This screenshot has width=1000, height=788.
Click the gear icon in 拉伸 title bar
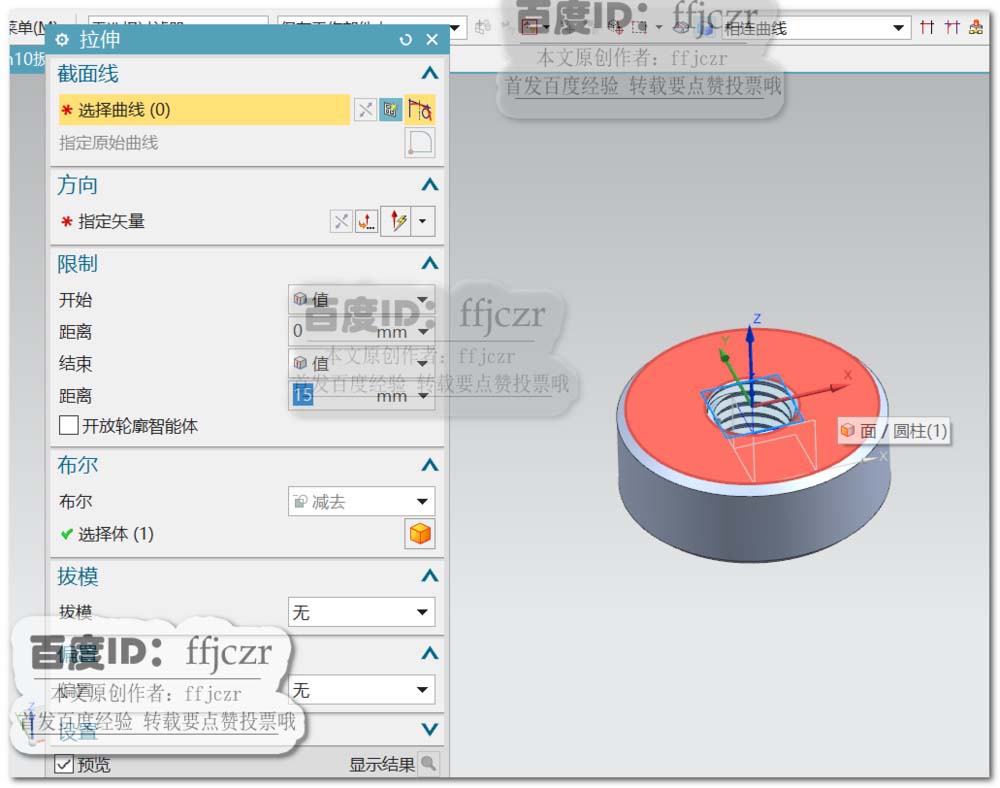[62, 40]
